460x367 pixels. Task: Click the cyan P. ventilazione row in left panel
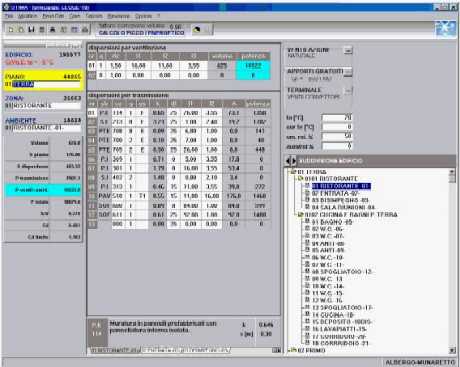point(43,190)
